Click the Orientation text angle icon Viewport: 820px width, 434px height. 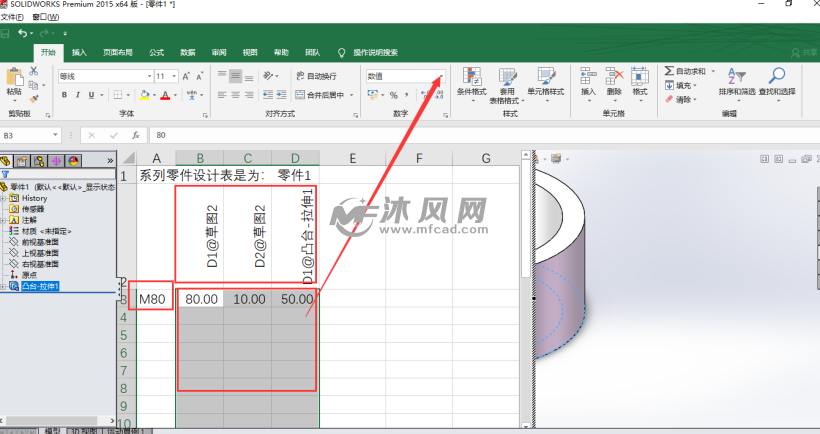coord(268,76)
